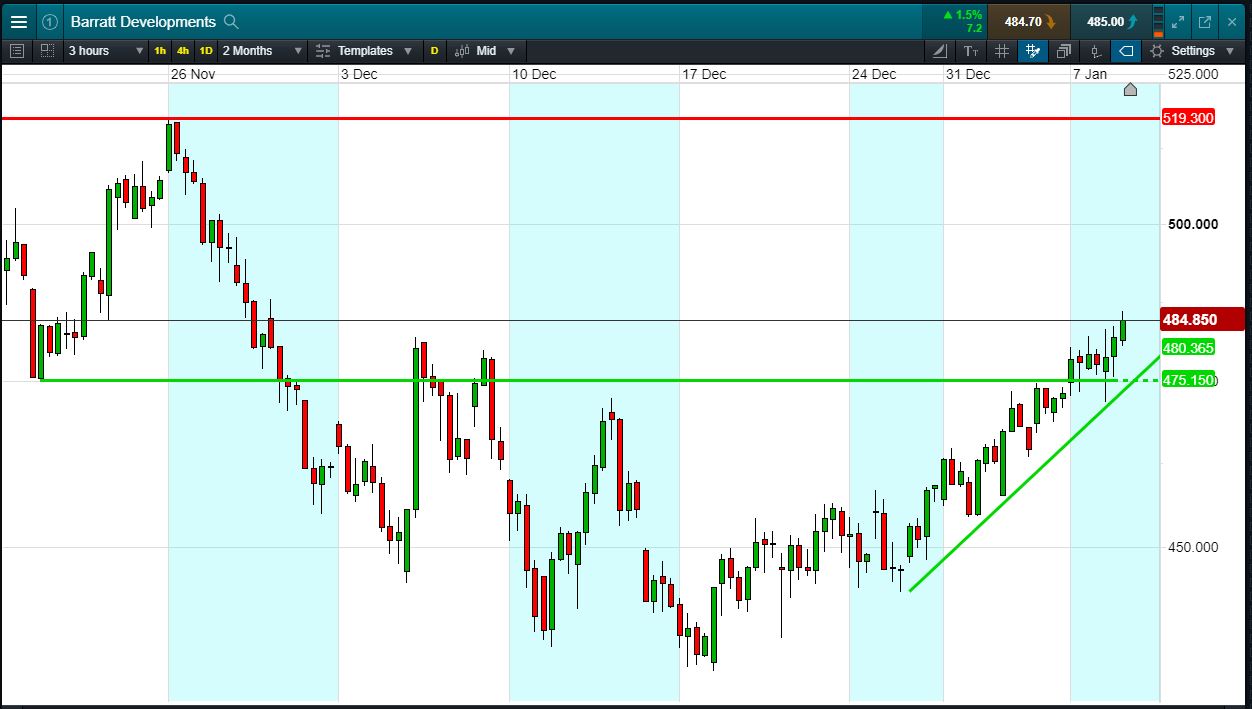The height and width of the screenshot is (709, 1252).
Task: Select the drawing tools triangle icon
Action: [940, 50]
